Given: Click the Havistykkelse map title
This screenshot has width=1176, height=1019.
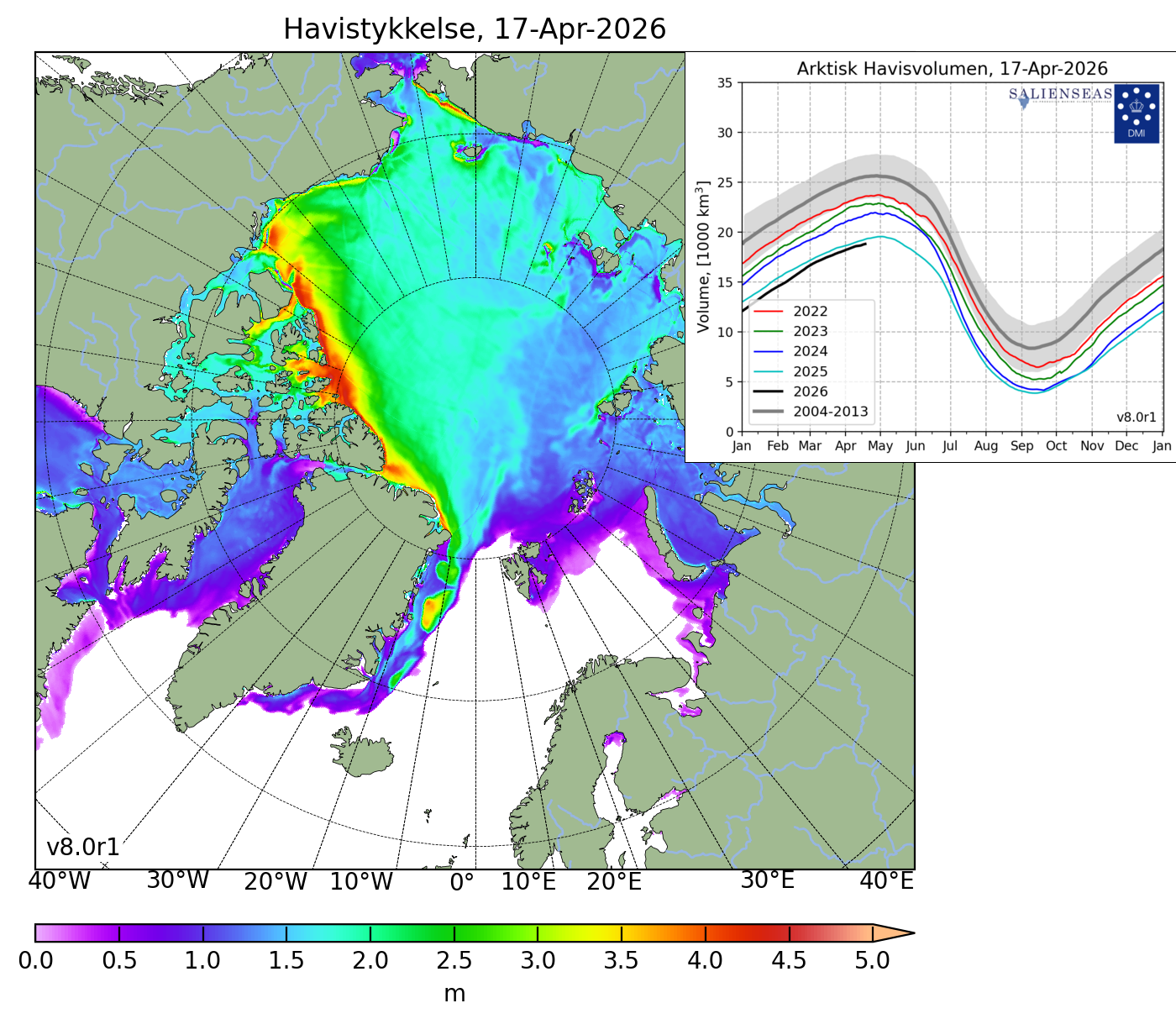Looking at the screenshot, I should click(x=474, y=29).
